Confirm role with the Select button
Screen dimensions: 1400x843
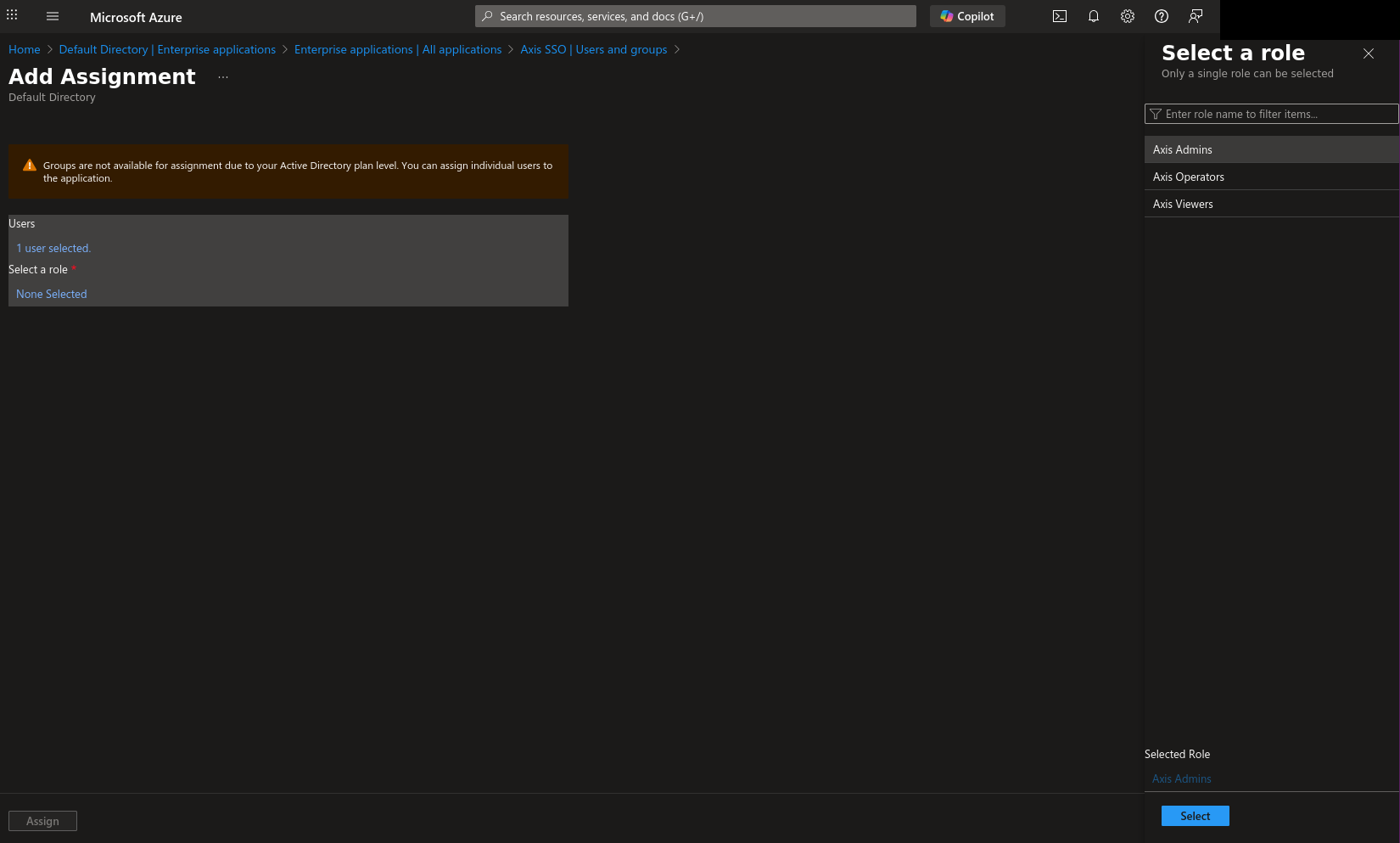(x=1195, y=815)
